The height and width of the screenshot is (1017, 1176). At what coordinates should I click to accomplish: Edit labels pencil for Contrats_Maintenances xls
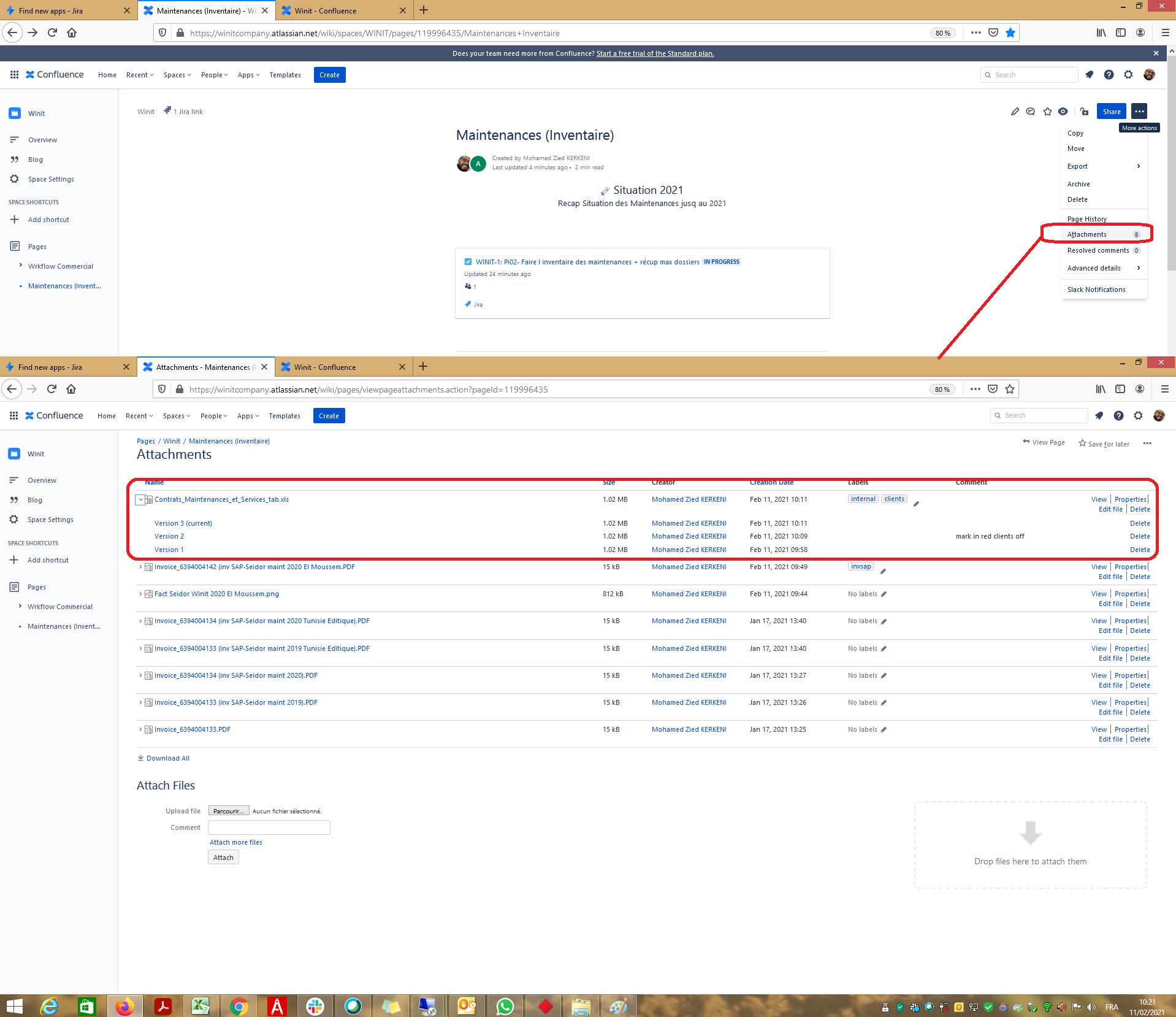click(916, 504)
